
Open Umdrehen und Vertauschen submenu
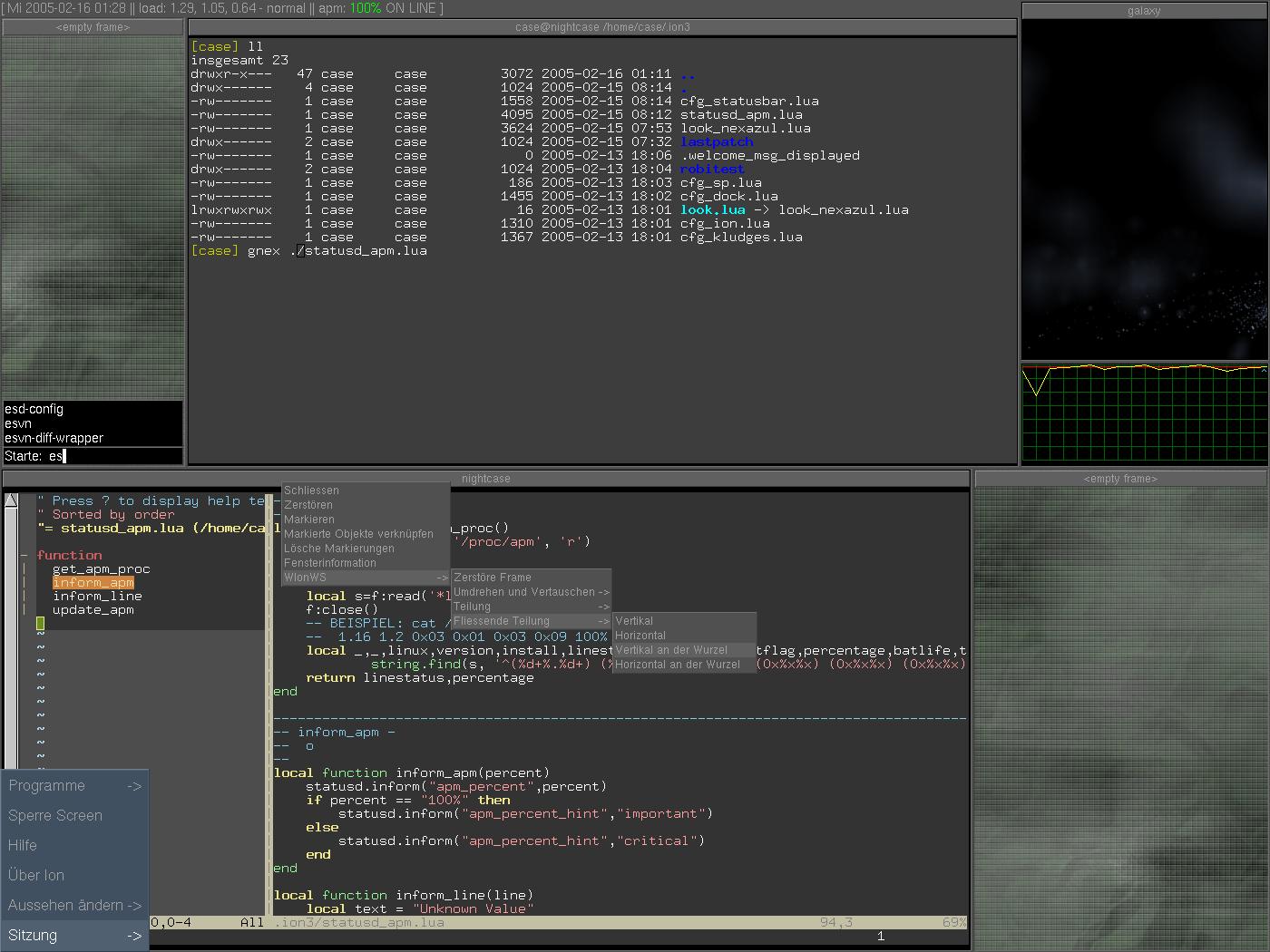coord(531,592)
